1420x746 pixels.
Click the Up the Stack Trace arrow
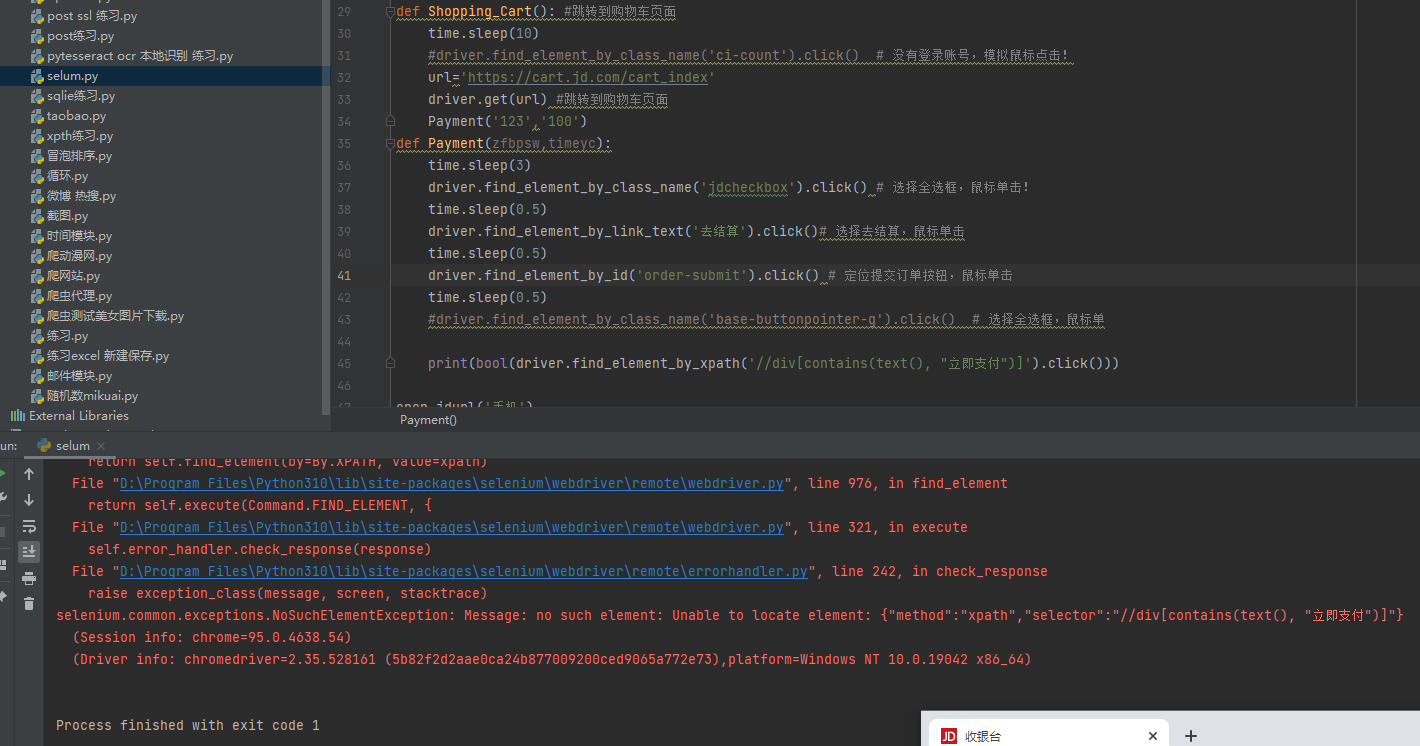(29, 474)
